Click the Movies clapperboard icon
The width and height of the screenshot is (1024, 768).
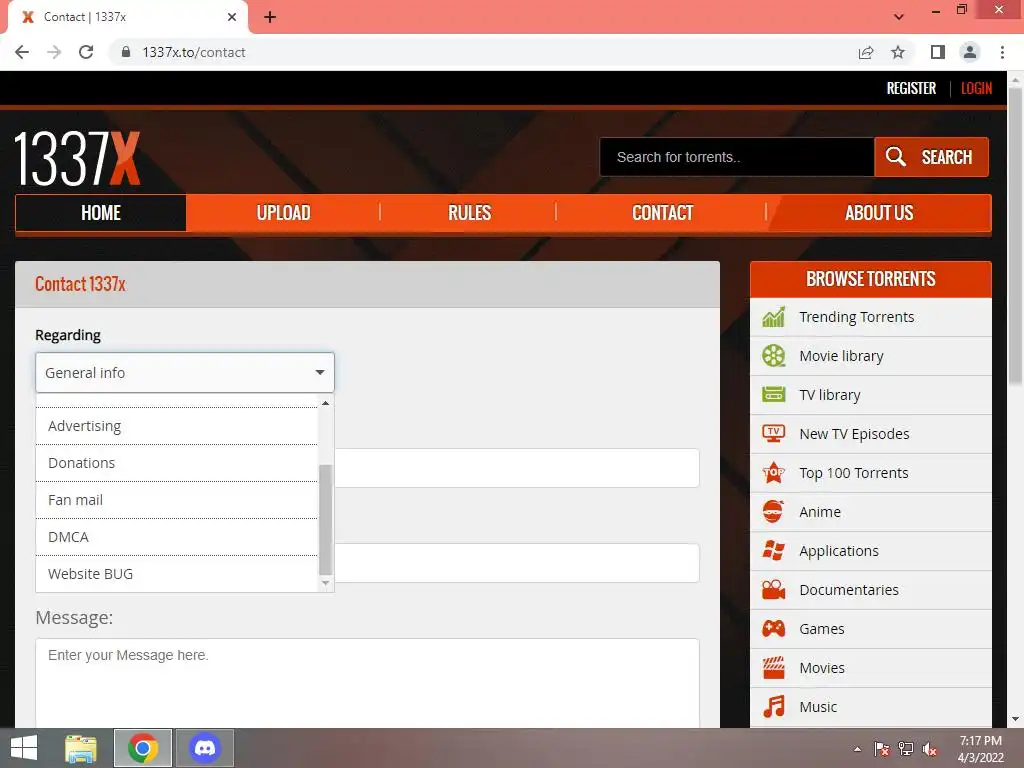coord(774,667)
